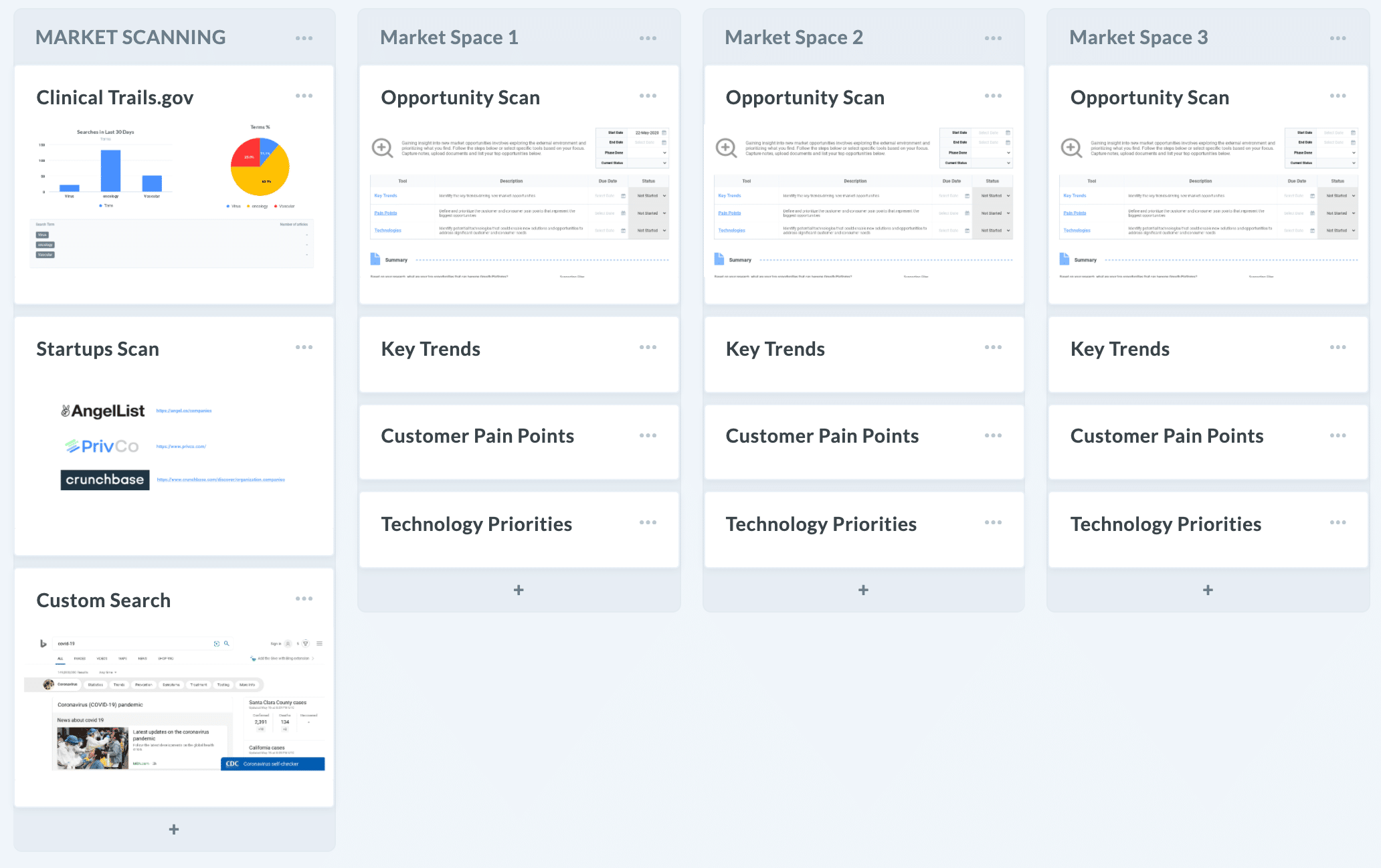Follow the PrivCo website link
The width and height of the screenshot is (1381, 868).
coord(181,446)
